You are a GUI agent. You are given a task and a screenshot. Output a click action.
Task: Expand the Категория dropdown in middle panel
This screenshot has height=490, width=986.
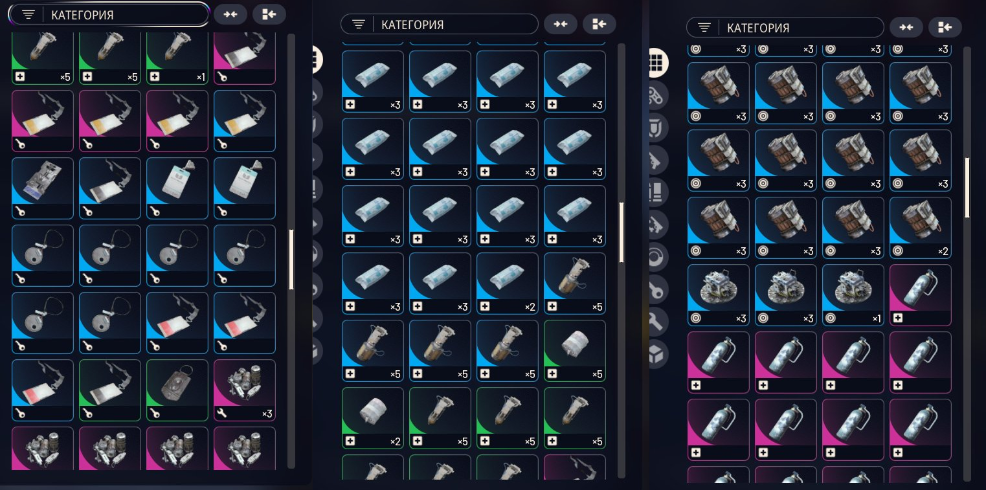point(439,24)
